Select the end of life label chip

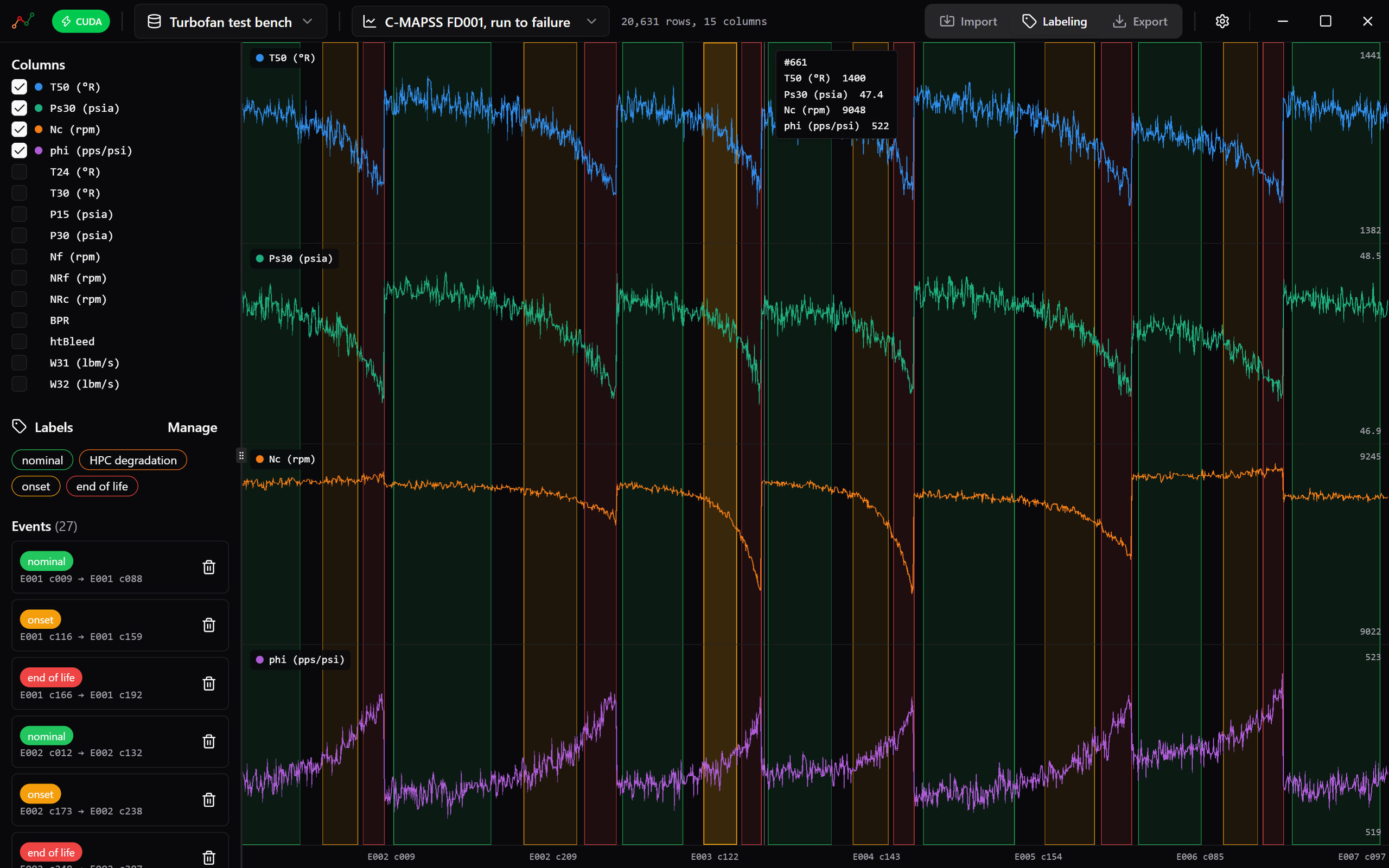[x=102, y=486]
